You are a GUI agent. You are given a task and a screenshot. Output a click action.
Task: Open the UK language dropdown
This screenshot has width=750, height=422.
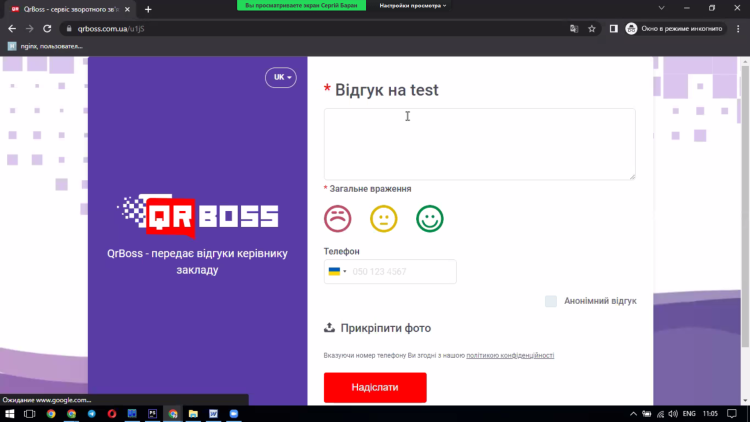point(280,78)
